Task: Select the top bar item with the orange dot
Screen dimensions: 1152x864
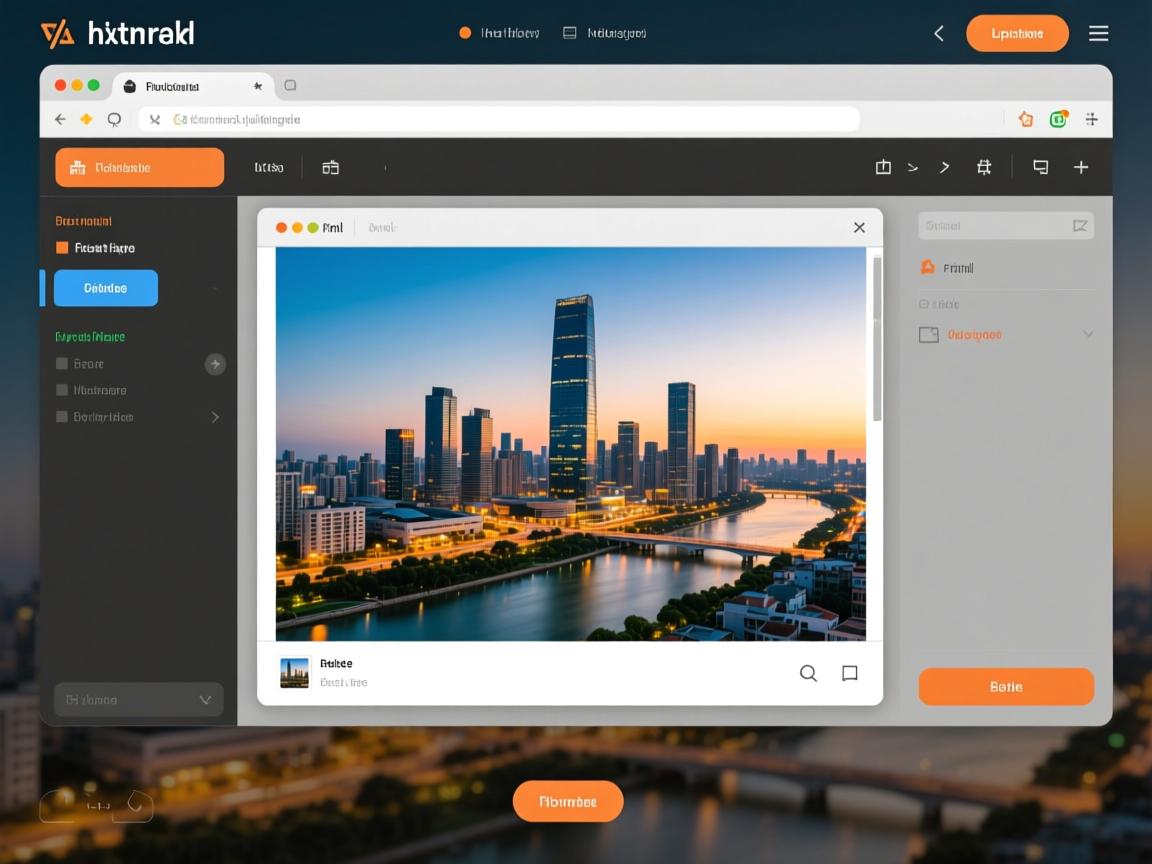Action: point(498,33)
